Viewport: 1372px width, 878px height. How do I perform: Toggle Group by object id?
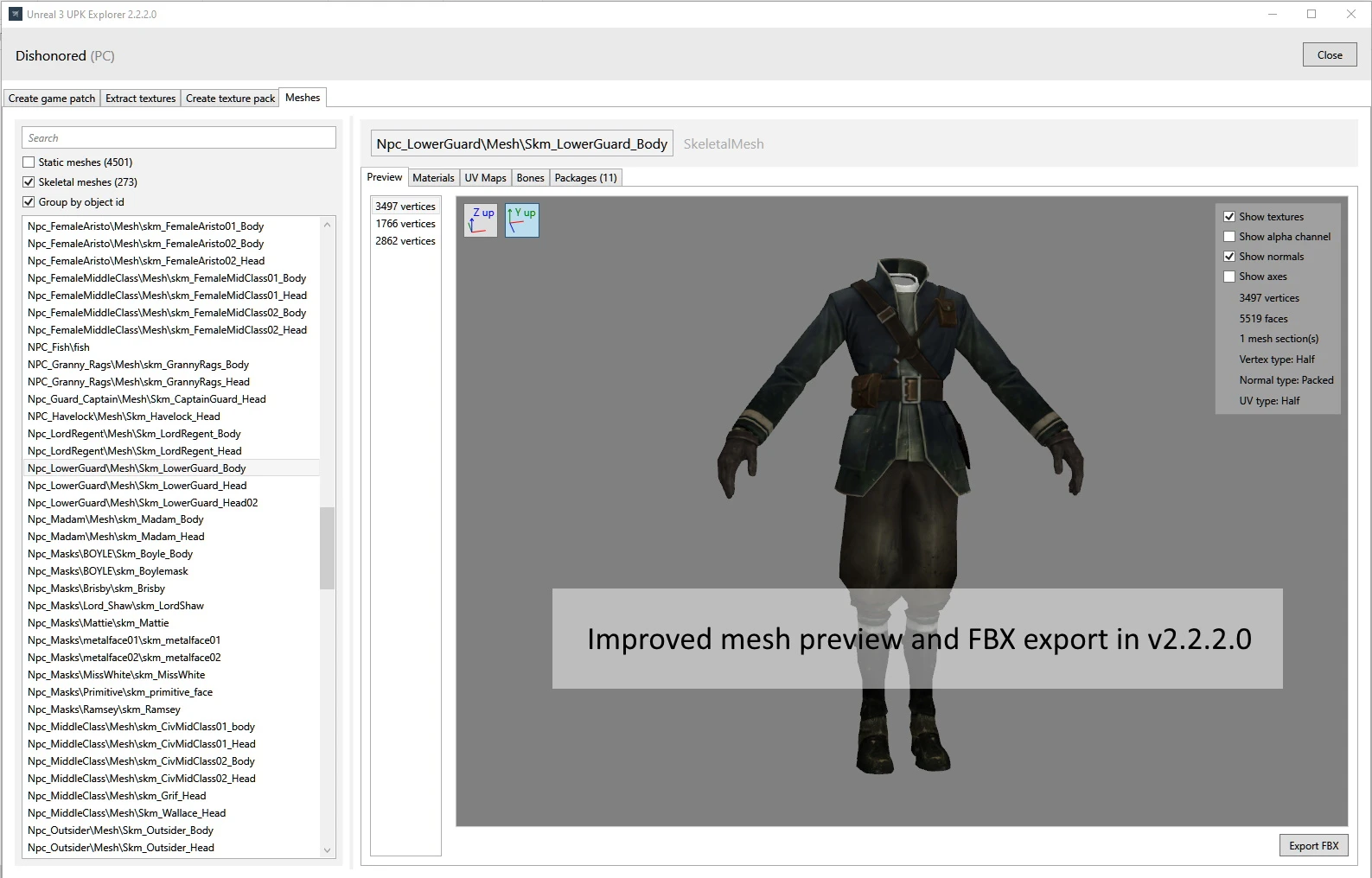pyautogui.click(x=29, y=202)
